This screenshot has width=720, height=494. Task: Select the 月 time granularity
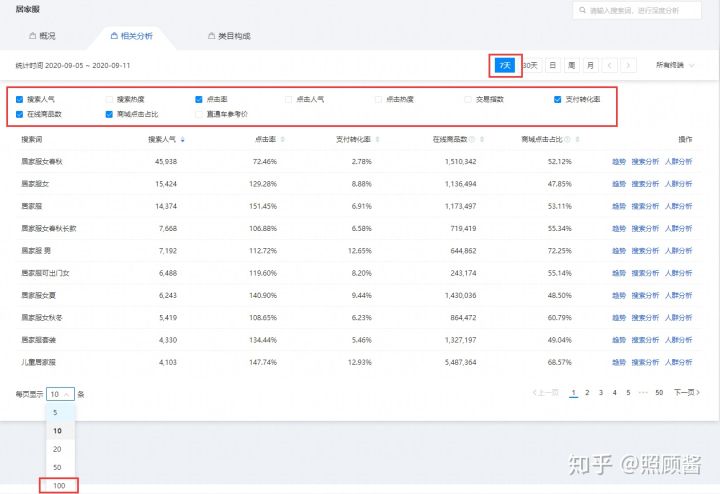591,66
